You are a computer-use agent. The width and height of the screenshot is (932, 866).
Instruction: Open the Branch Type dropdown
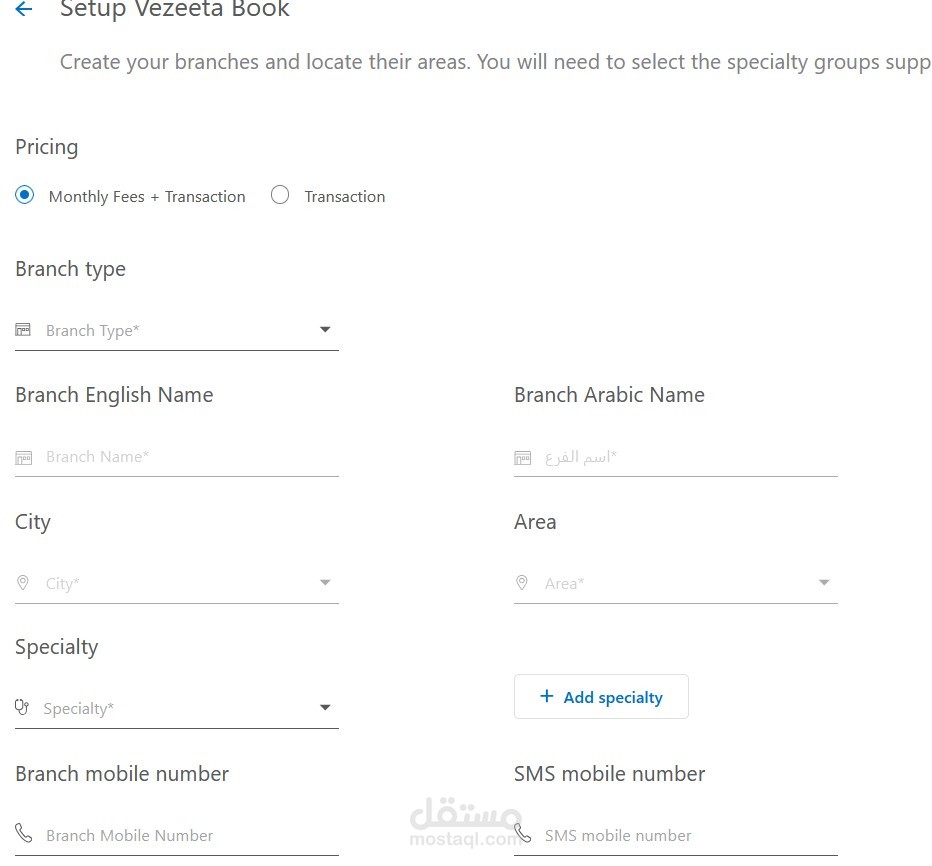[x=325, y=330]
